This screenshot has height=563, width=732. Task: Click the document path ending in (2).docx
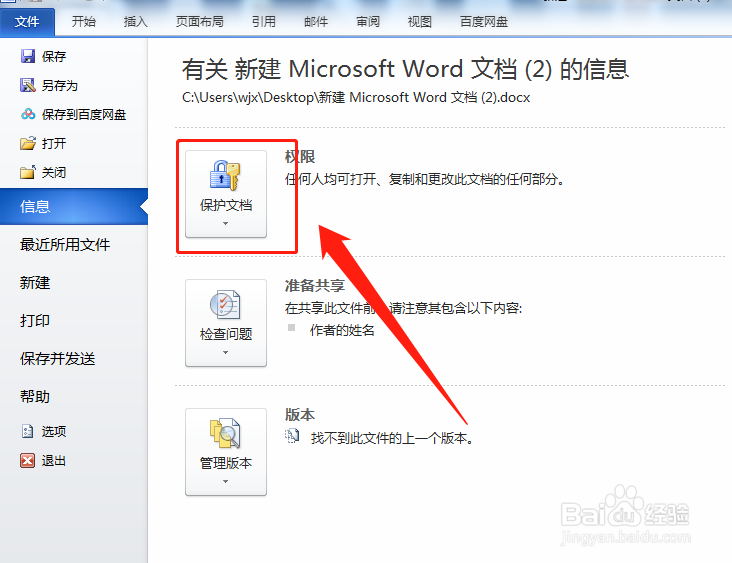coord(356,97)
